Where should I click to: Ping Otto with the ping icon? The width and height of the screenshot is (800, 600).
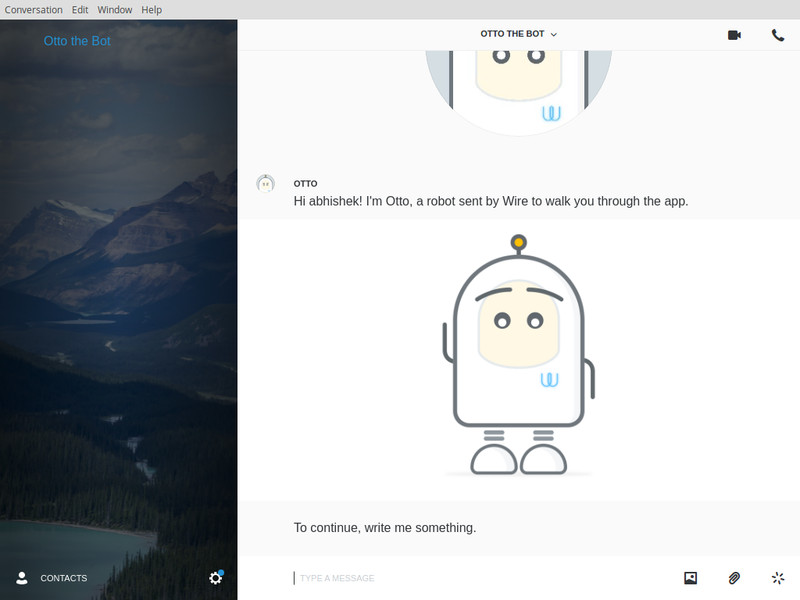(777, 578)
